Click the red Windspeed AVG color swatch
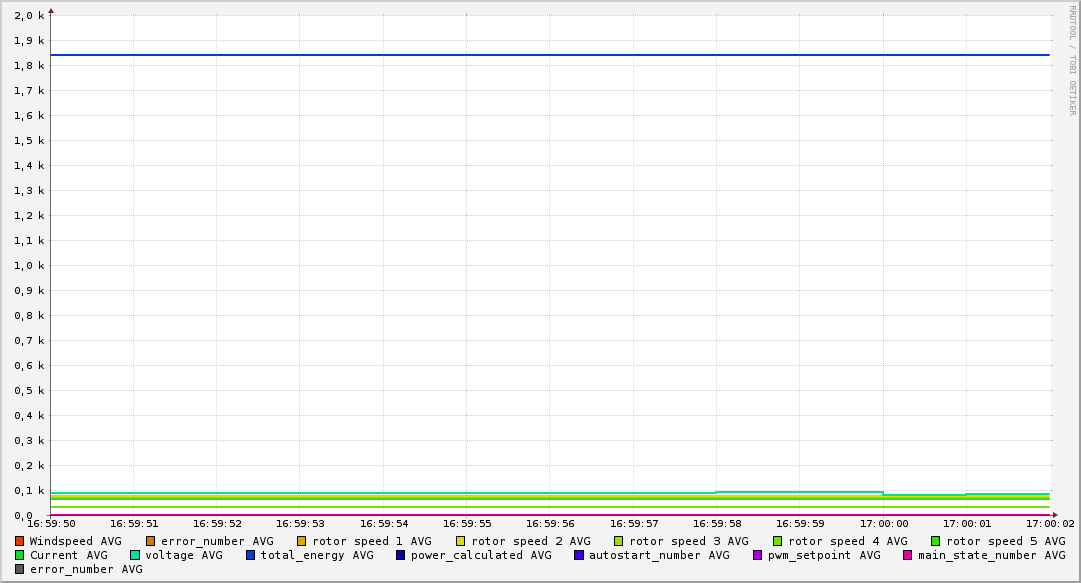This screenshot has height=583, width=1081. (19, 541)
